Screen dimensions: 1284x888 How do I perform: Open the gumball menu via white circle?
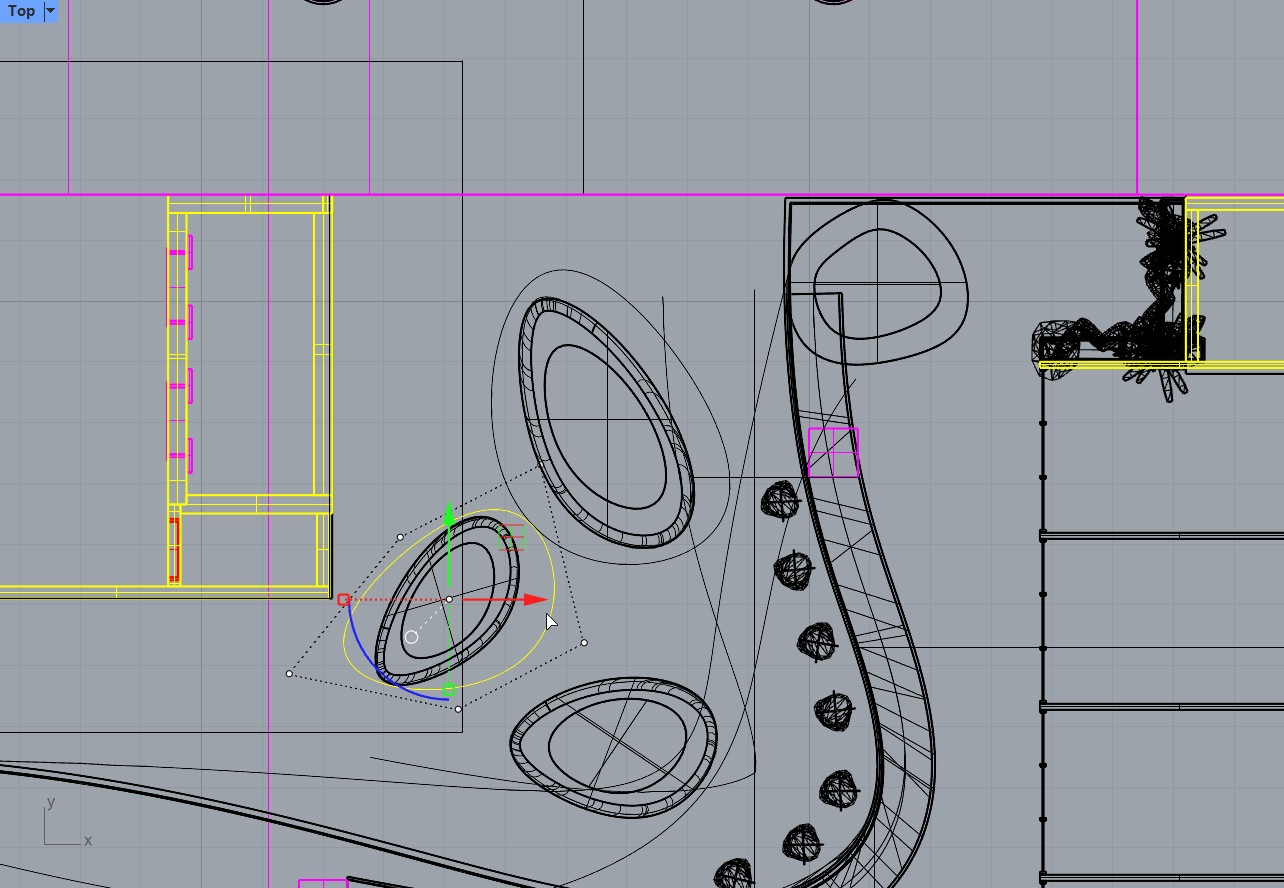(x=411, y=637)
